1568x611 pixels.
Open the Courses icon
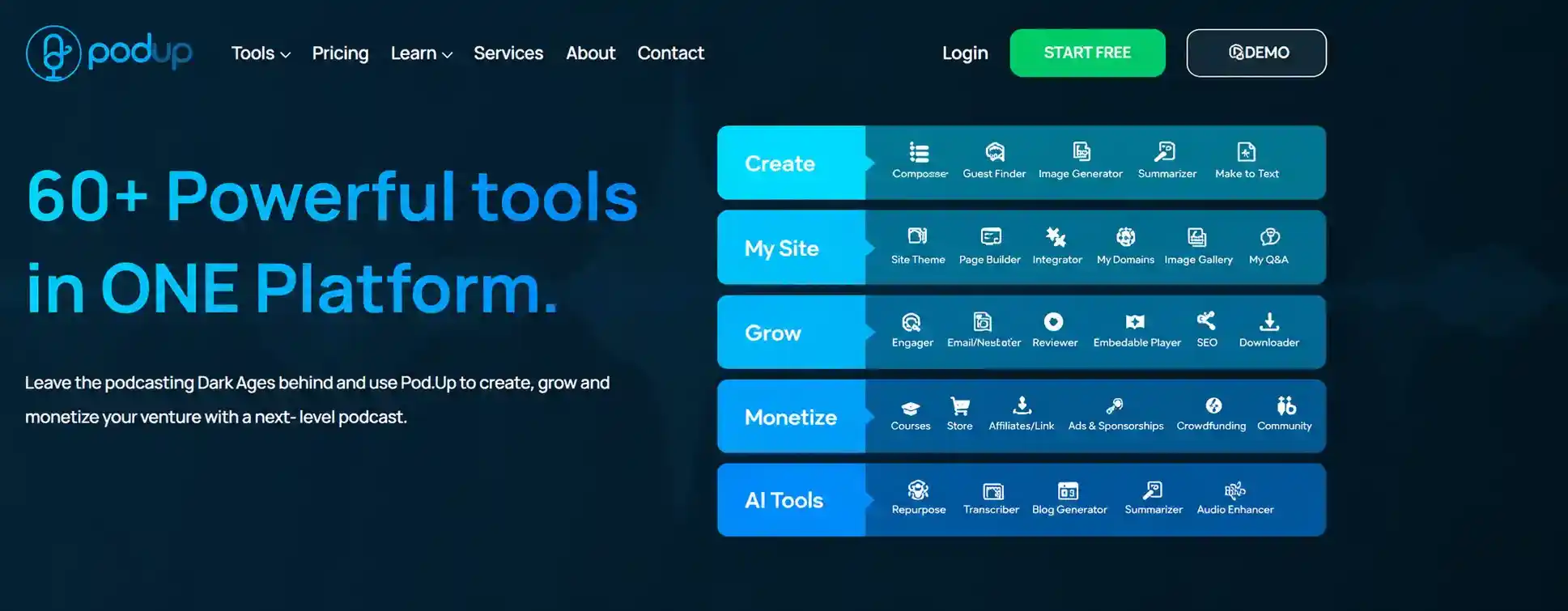click(x=911, y=407)
